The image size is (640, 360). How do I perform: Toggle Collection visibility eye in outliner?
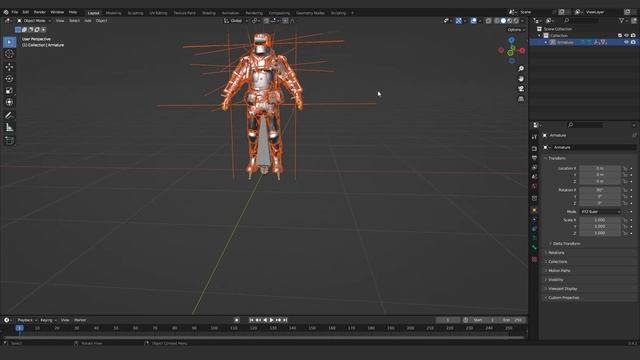point(627,36)
